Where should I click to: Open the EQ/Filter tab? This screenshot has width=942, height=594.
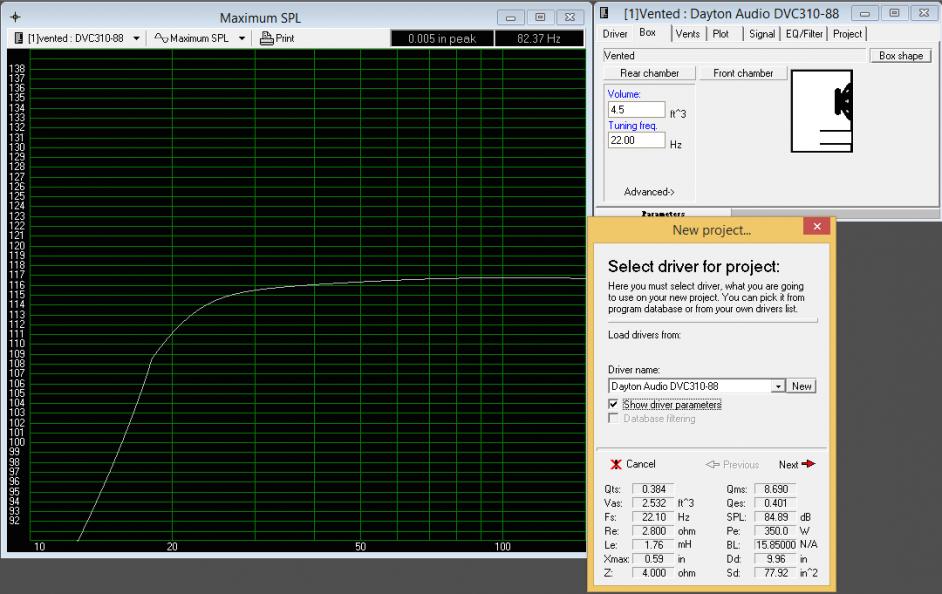tap(804, 34)
